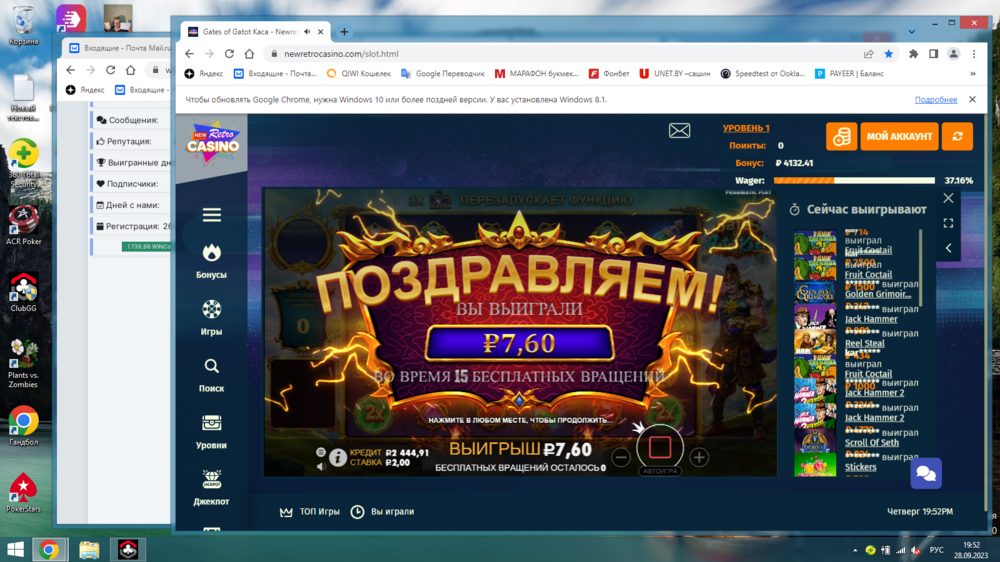1000x562 pixels.
Task: Click the orange refresh balance icon
Action: click(x=957, y=137)
